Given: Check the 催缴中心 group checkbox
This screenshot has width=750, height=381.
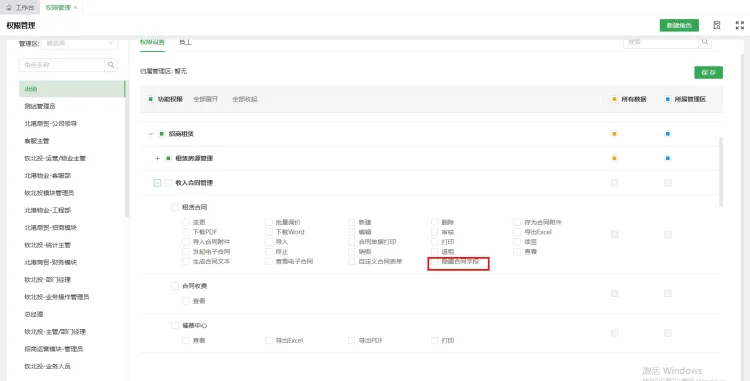Looking at the screenshot, I should pyautogui.click(x=175, y=326).
